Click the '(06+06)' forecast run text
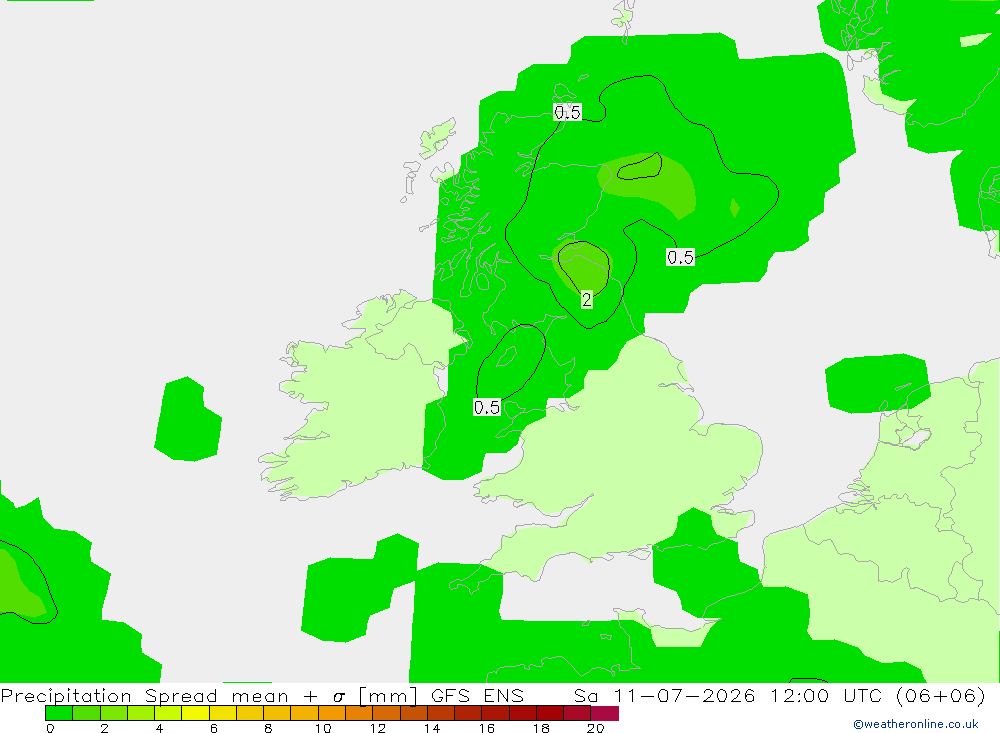1000x733 pixels. point(941,695)
